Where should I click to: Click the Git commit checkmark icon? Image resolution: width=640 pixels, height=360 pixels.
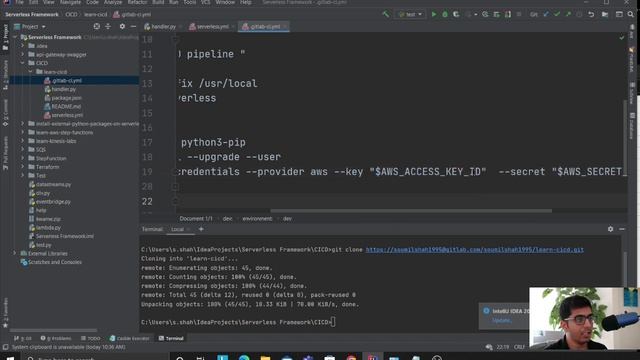(557, 14)
